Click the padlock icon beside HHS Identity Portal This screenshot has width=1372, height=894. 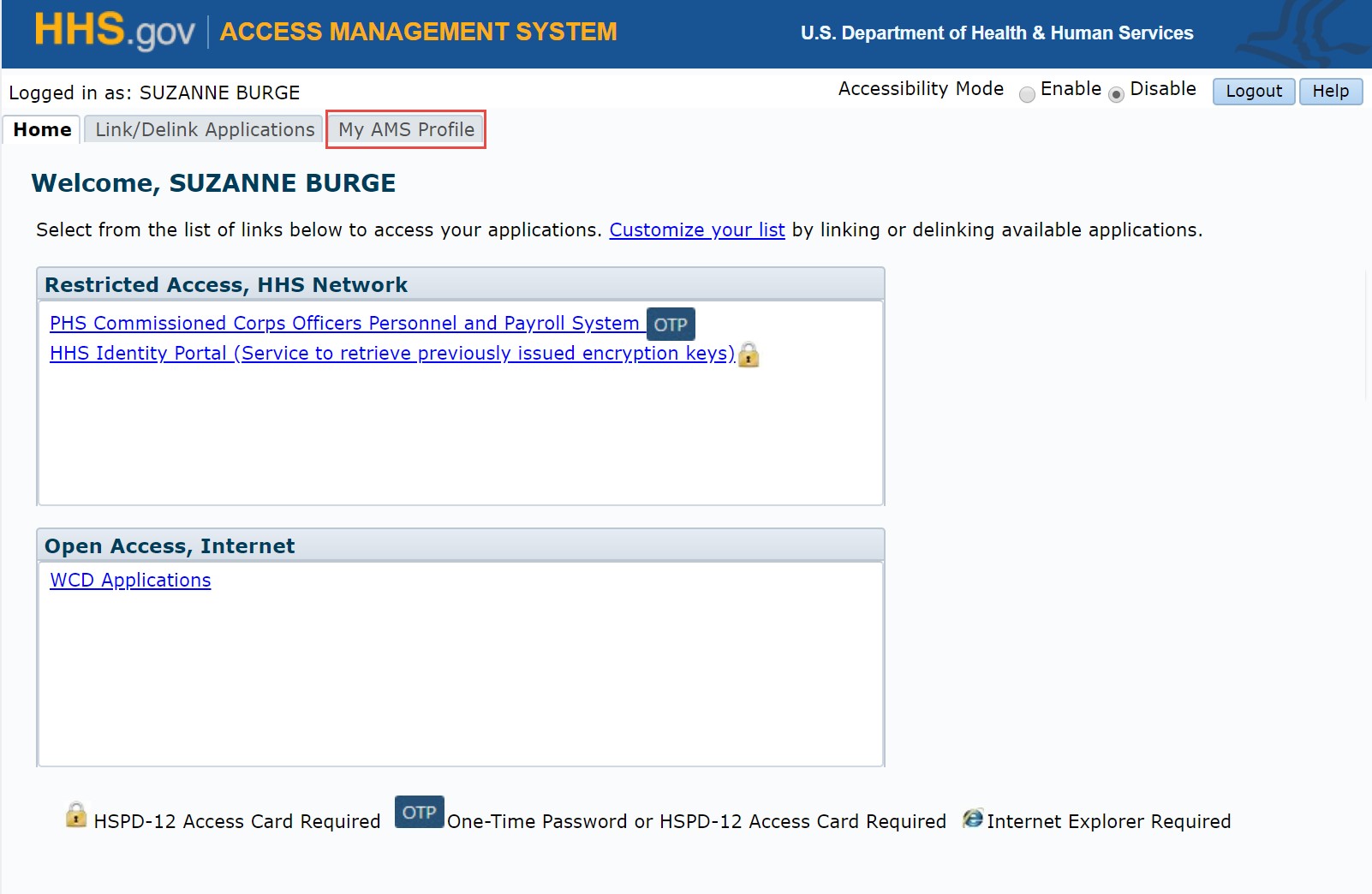749,355
